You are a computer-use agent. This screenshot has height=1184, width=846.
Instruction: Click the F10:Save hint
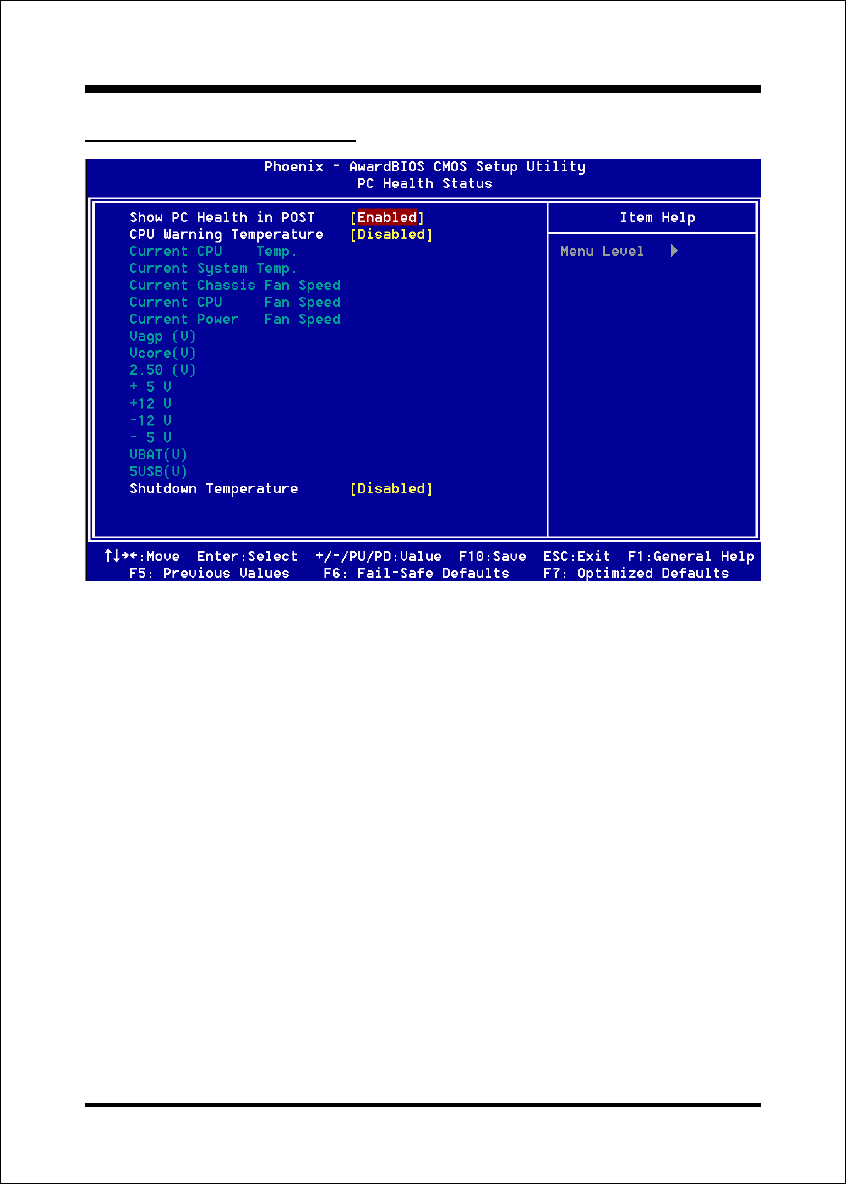click(x=492, y=557)
